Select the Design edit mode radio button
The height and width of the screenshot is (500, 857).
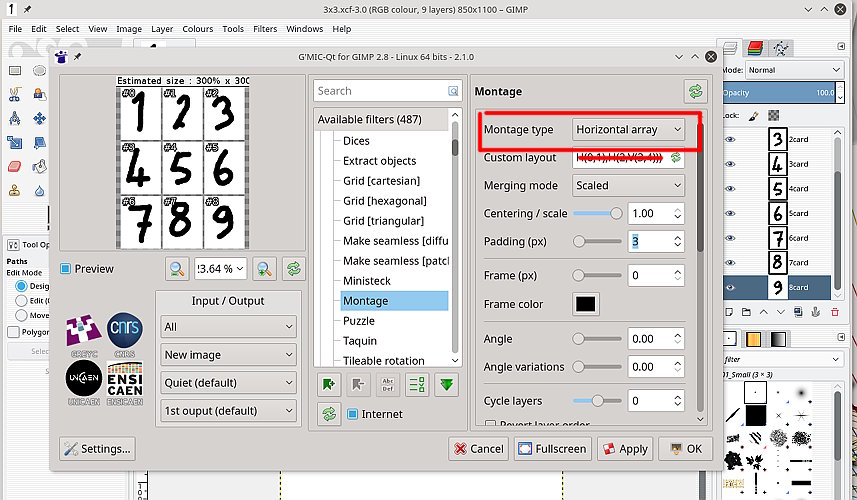21,286
